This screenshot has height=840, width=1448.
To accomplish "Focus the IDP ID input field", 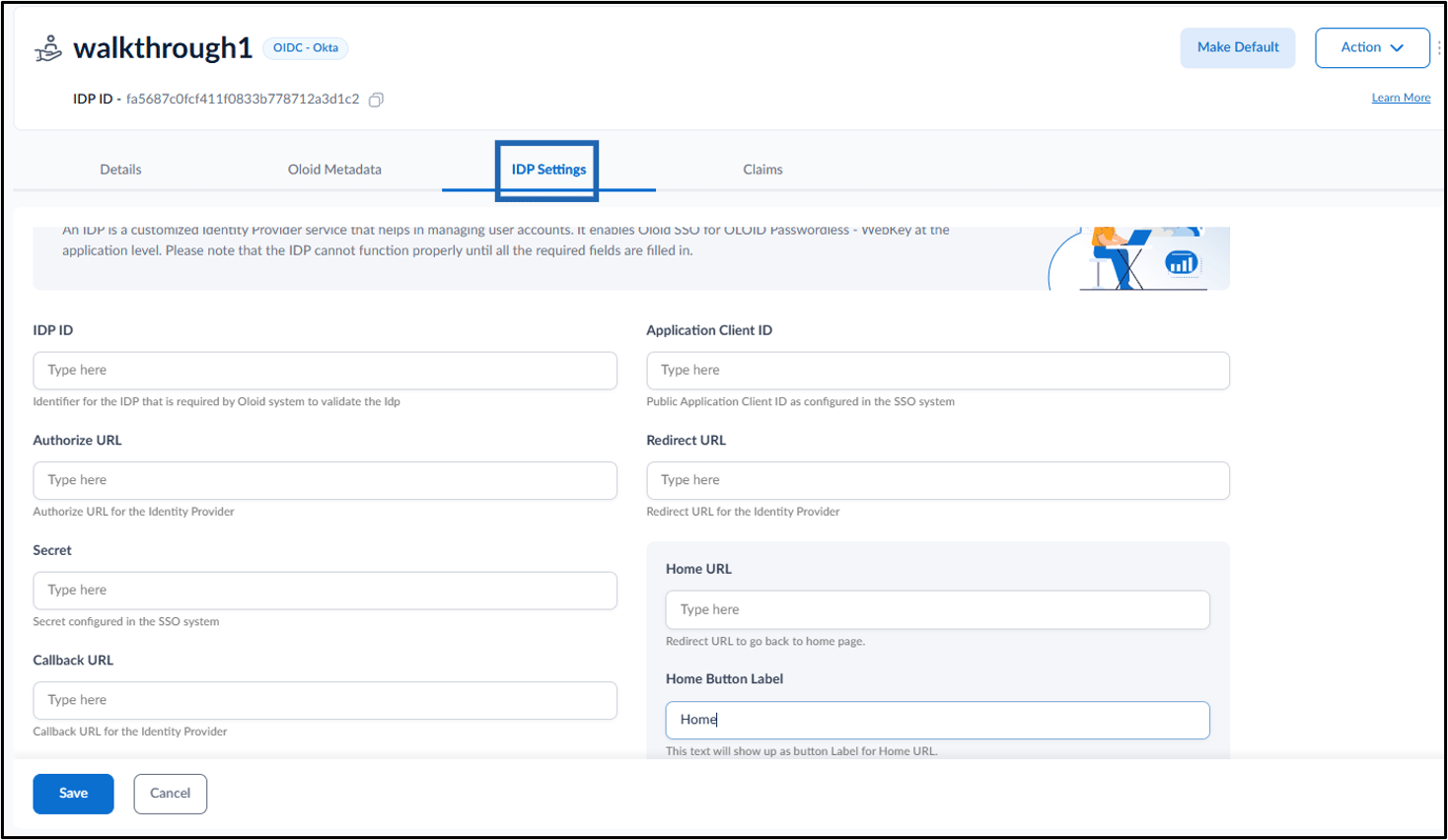I will pos(326,371).
